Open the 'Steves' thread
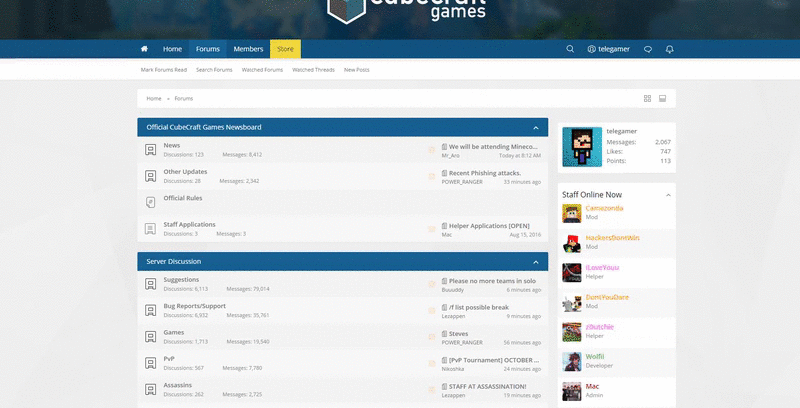 pos(458,334)
